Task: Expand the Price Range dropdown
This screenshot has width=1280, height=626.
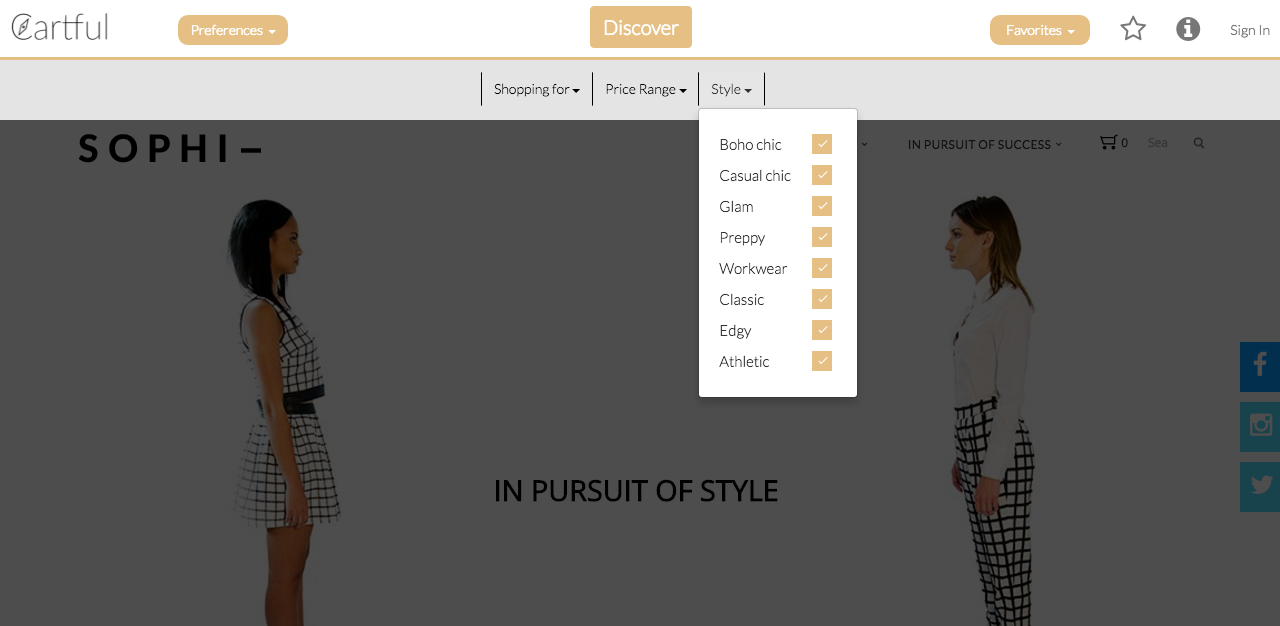Action: (646, 89)
